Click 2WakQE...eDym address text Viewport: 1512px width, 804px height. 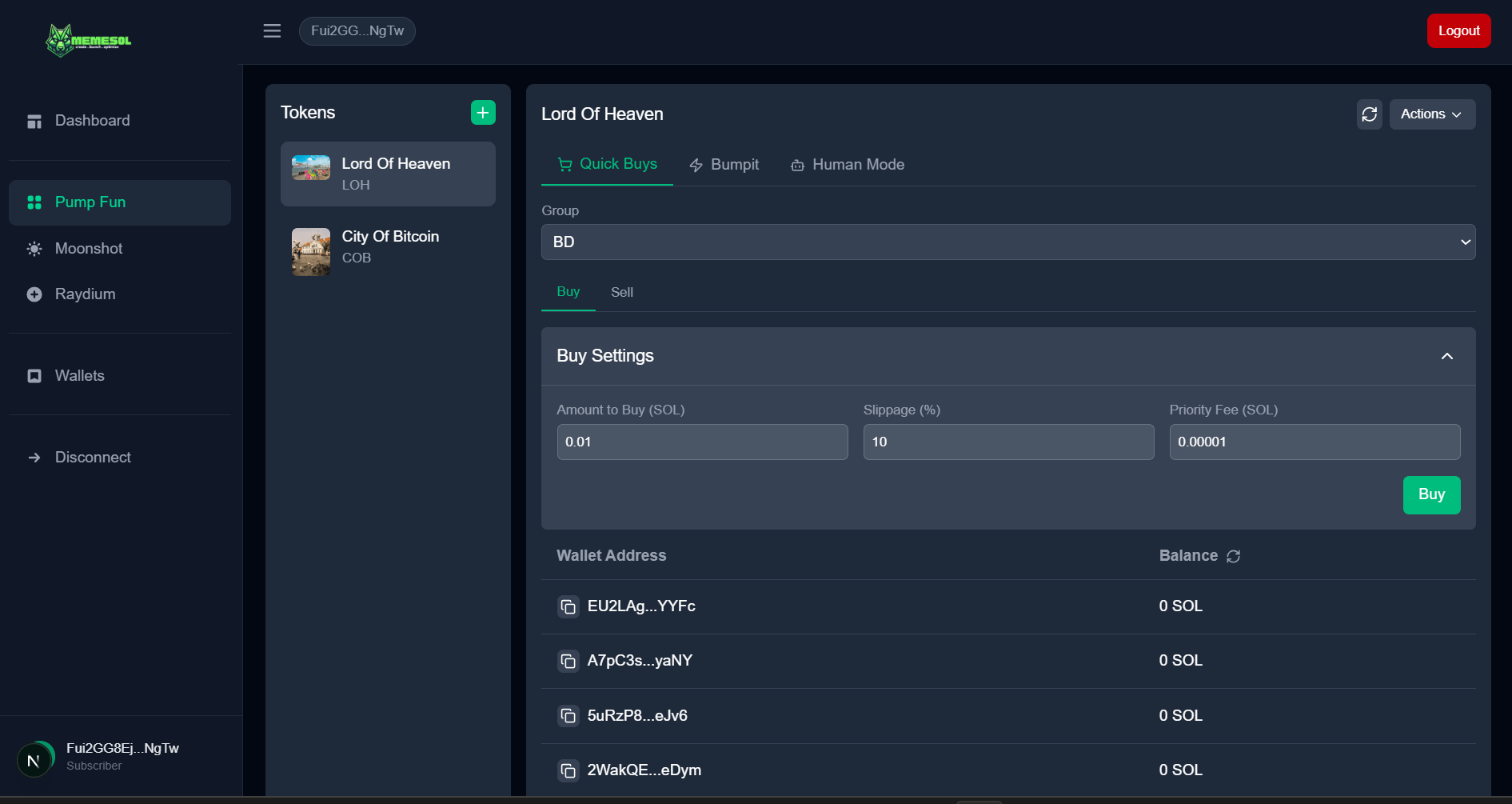(644, 770)
